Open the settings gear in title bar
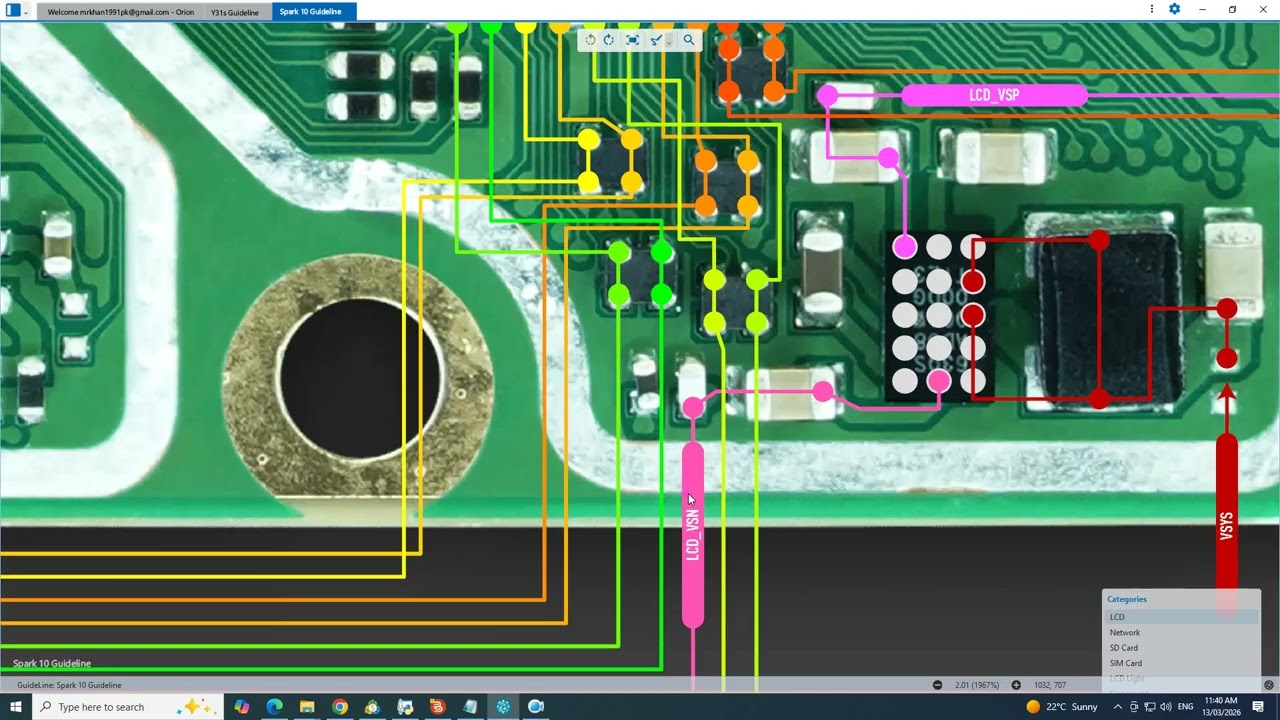 [x=1175, y=9]
